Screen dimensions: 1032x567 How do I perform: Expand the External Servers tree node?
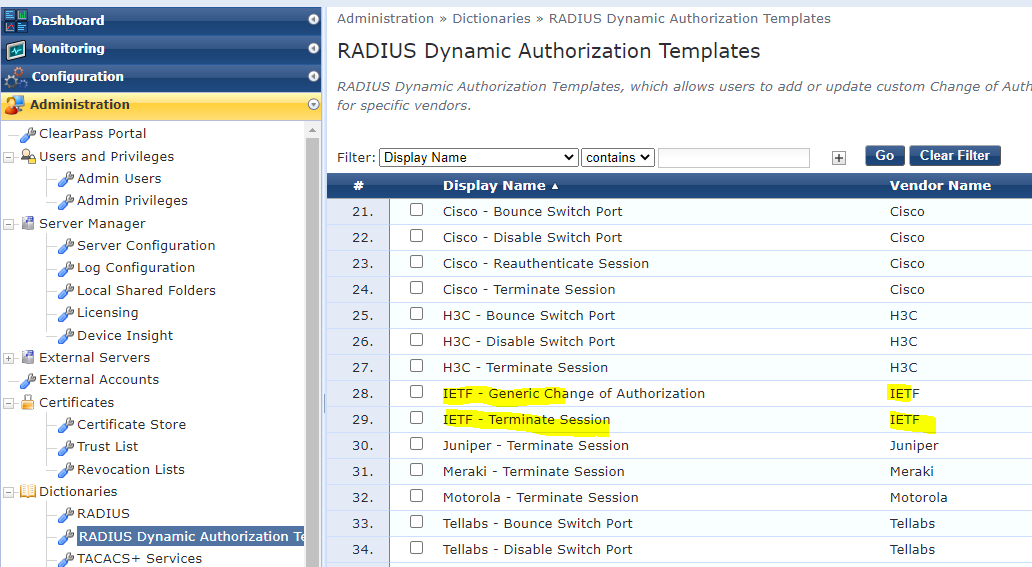pos(9,358)
